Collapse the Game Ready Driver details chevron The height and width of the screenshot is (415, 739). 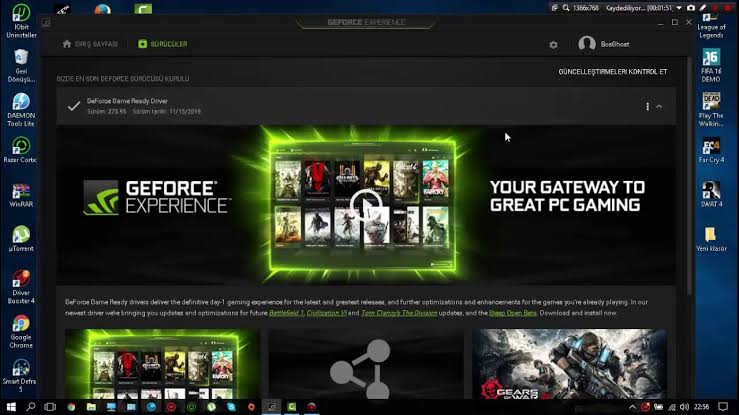point(659,106)
